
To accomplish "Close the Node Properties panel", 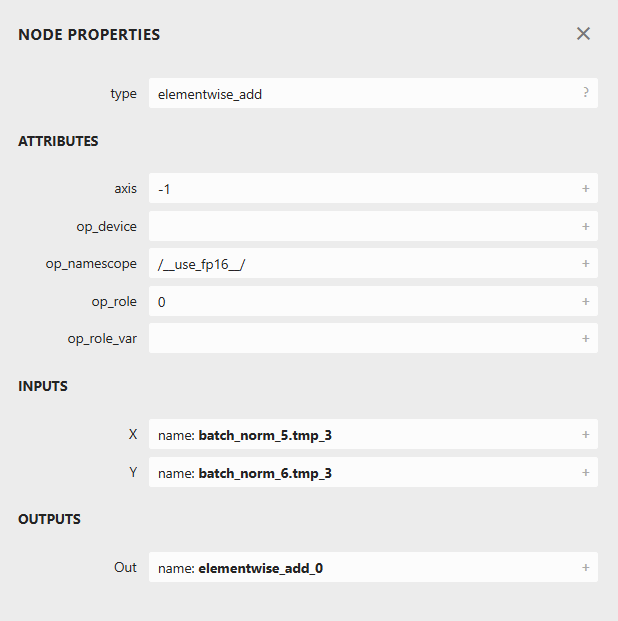I will coord(583,34).
